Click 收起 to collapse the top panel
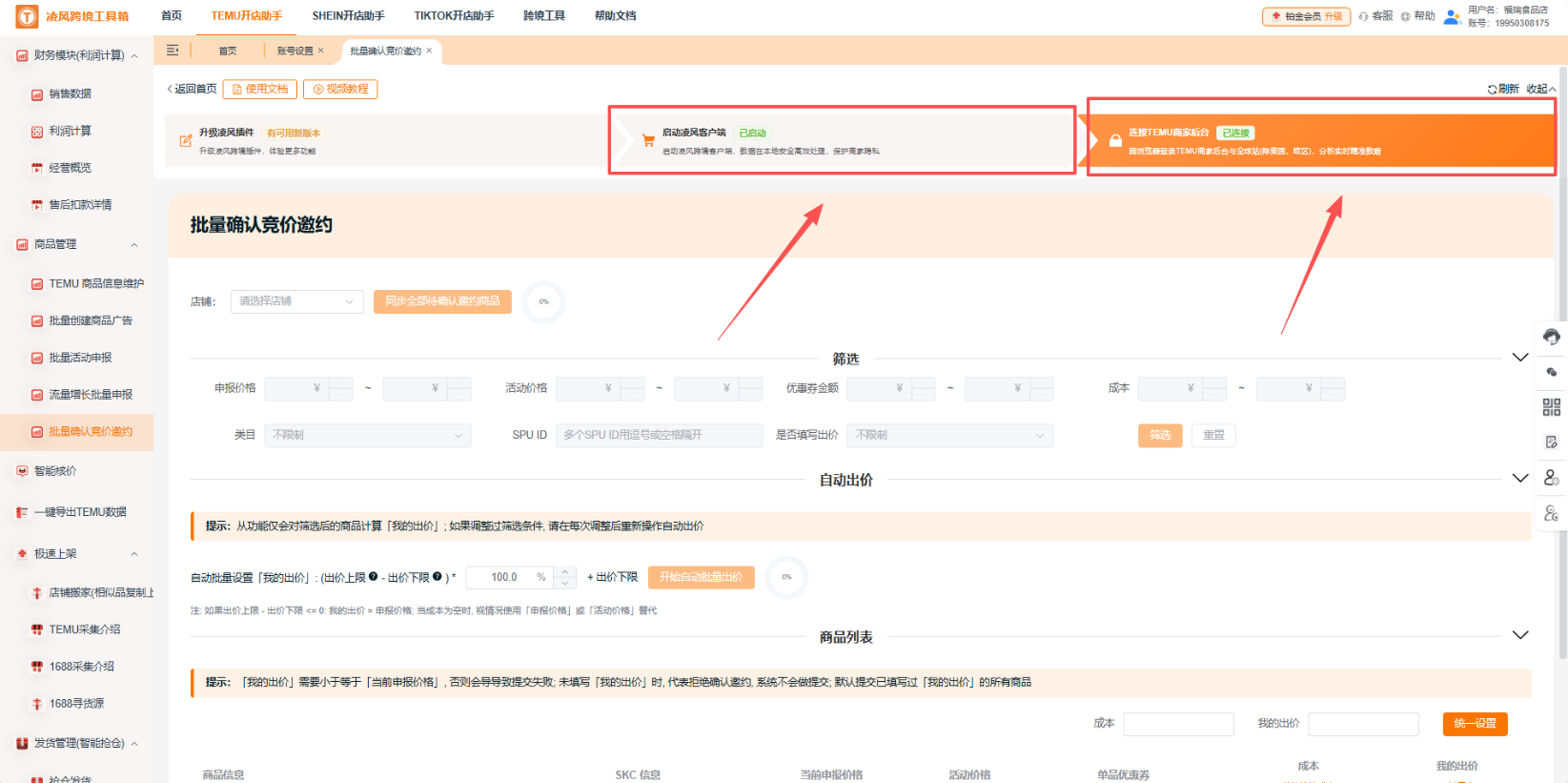Image resolution: width=1568 pixels, height=783 pixels. point(1540,89)
